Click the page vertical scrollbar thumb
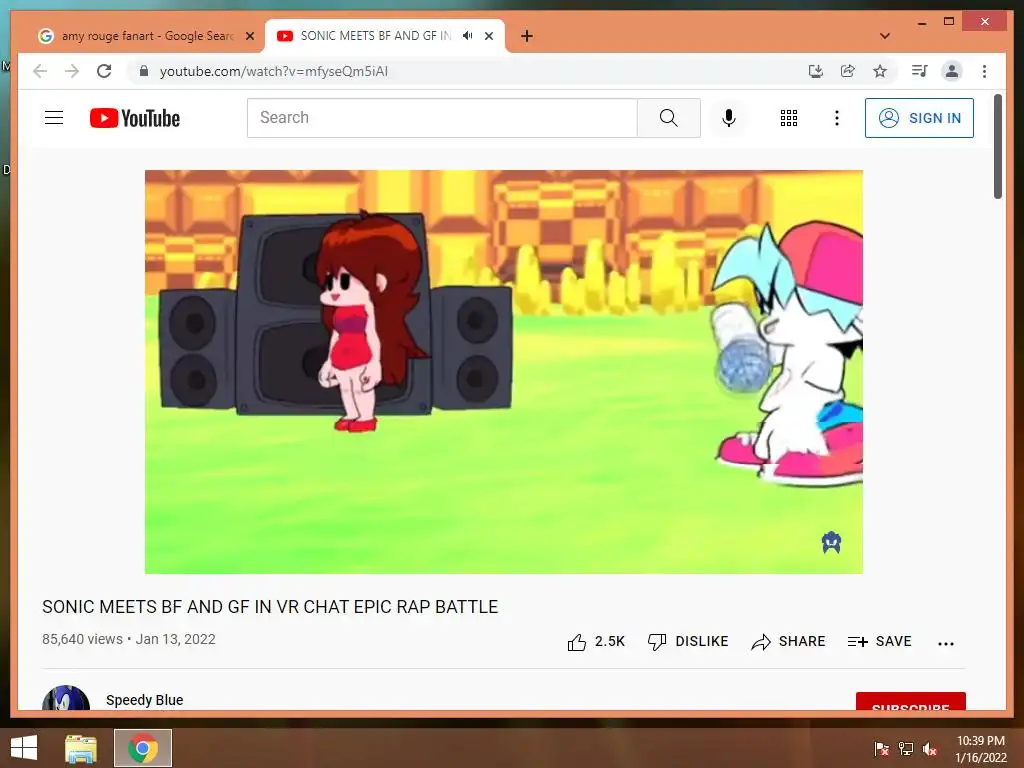Viewport: 1024px width, 768px height. [x=997, y=146]
